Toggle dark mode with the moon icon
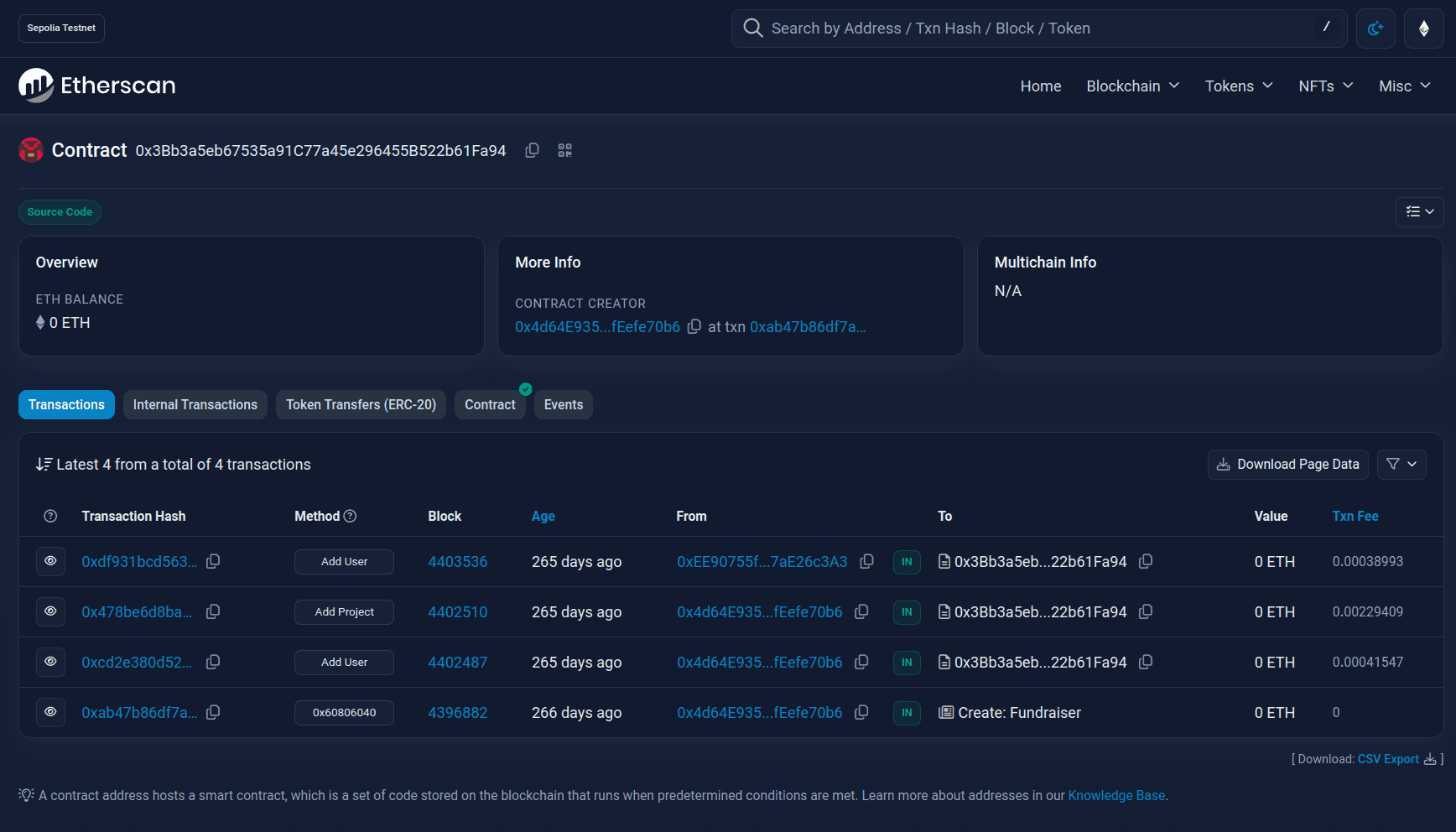 [1375, 28]
